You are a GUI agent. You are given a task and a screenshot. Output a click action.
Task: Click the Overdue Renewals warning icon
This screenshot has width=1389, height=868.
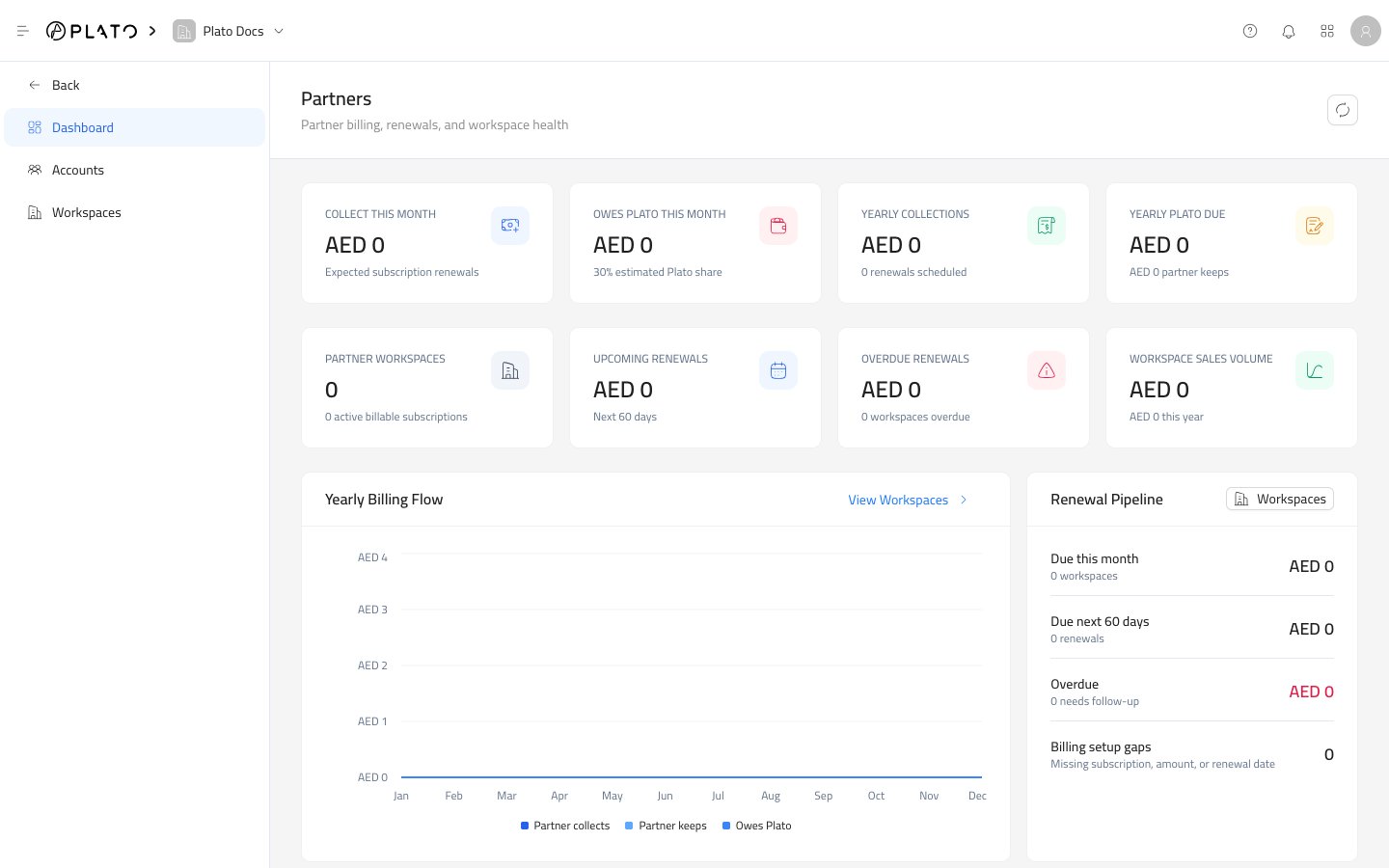coord(1047,370)
